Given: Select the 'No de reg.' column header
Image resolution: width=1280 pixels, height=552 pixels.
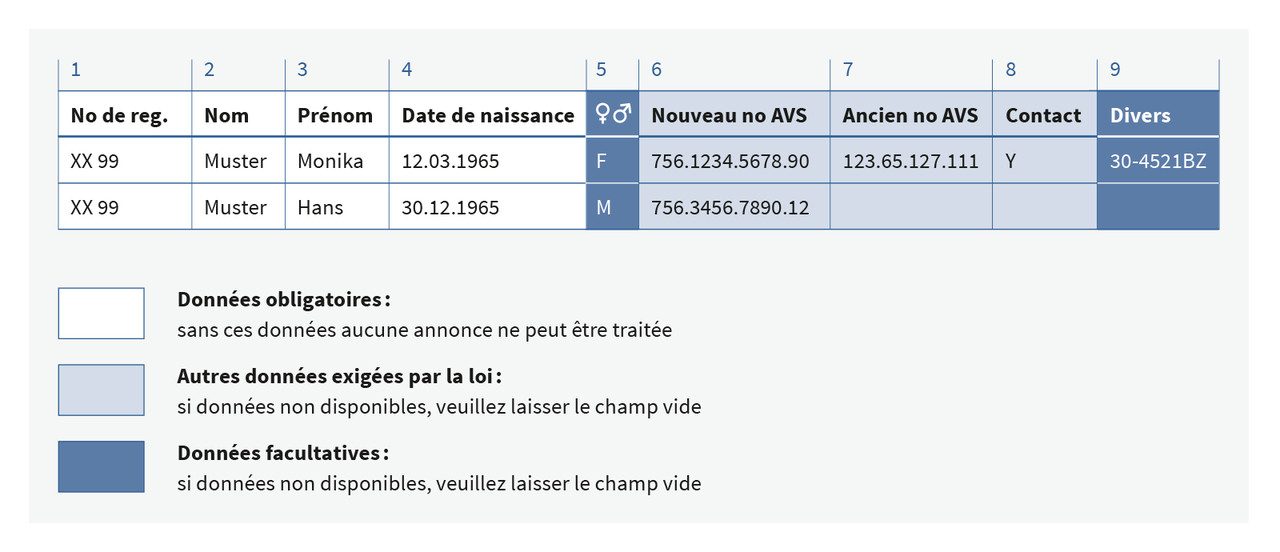Looking at the screenshot, I should tap(119, 115).
